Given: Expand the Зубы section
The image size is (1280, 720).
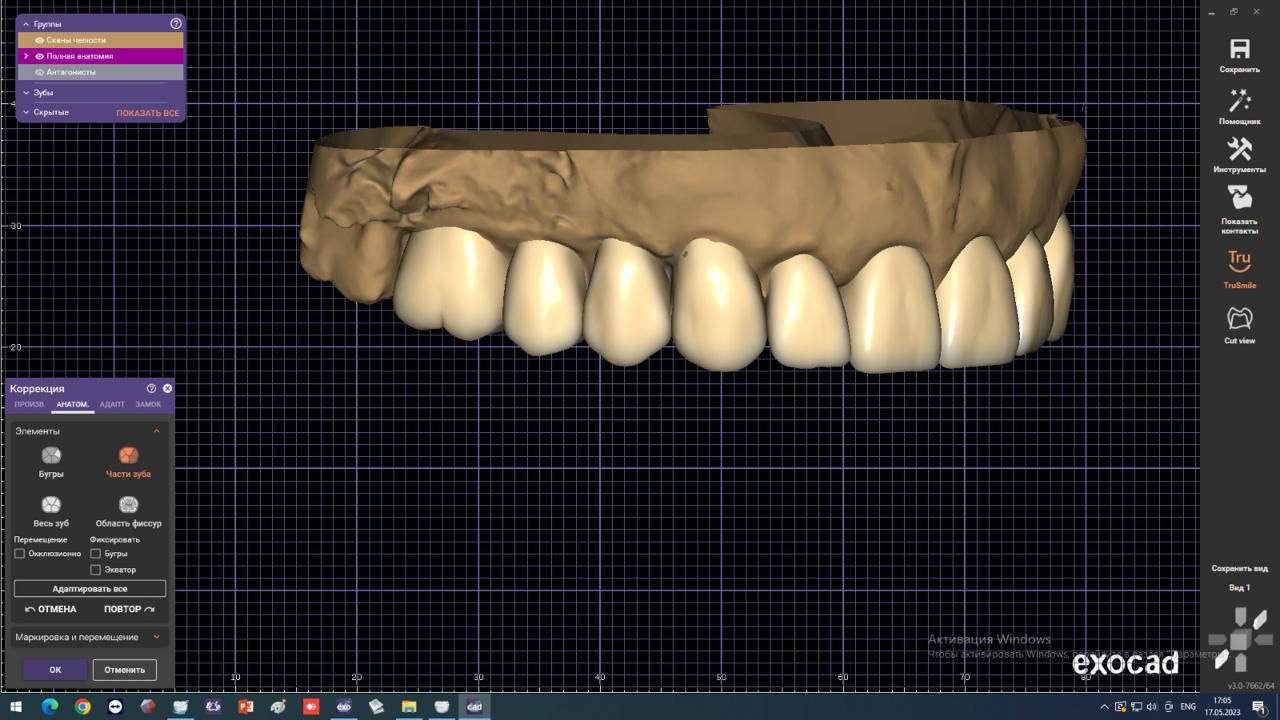Looking at the screenshot, I should point(27,93).
